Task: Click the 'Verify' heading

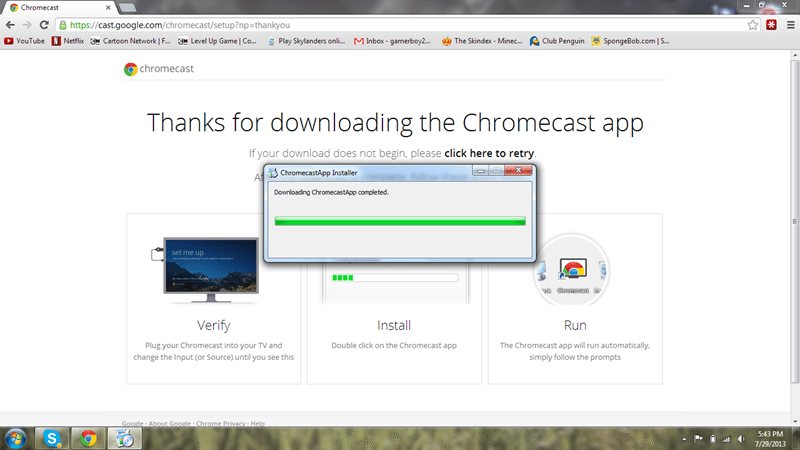Action: 214,326
